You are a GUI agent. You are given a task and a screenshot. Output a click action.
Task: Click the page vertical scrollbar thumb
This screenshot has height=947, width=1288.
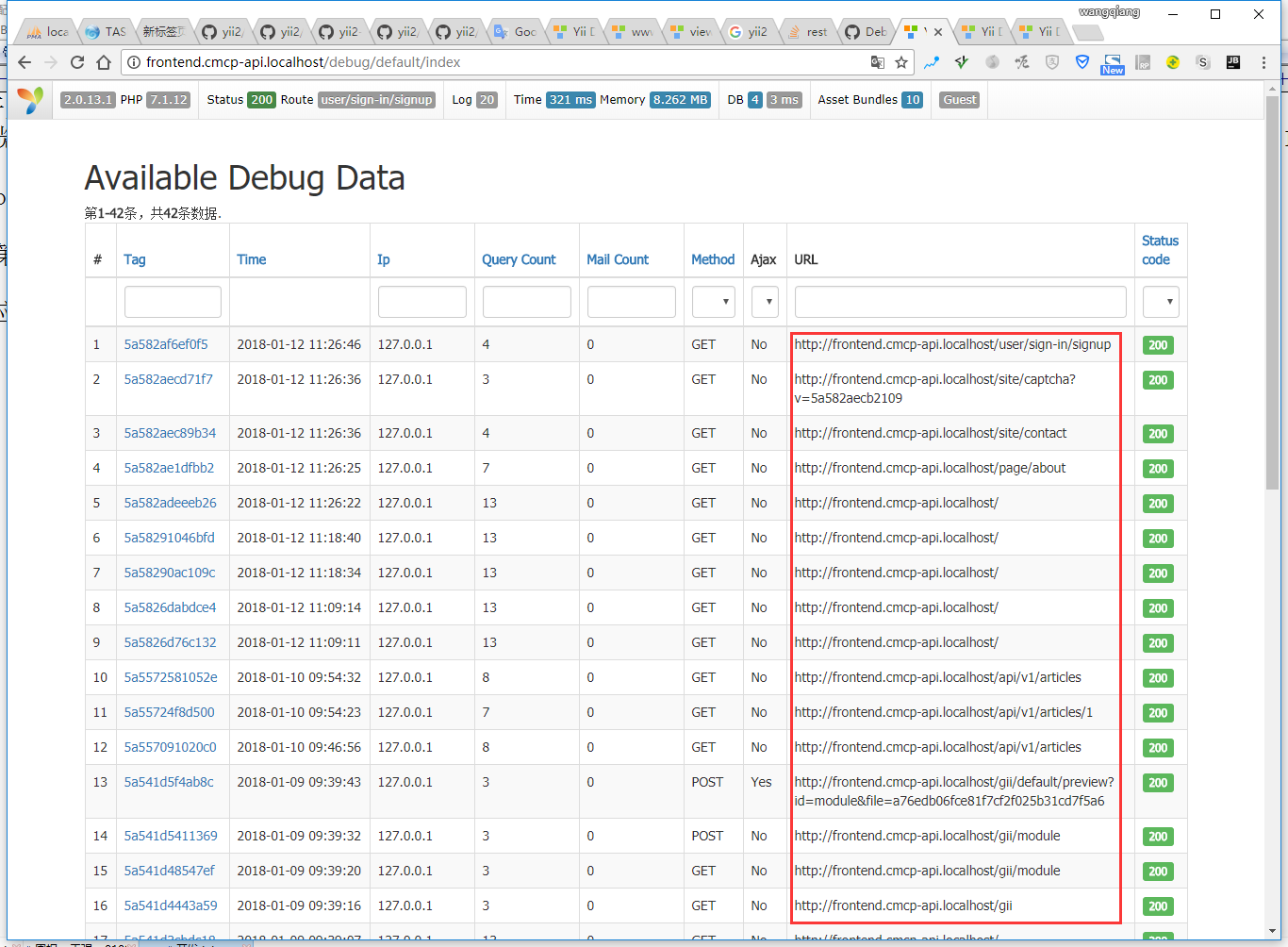click(x=1272, y=292)
